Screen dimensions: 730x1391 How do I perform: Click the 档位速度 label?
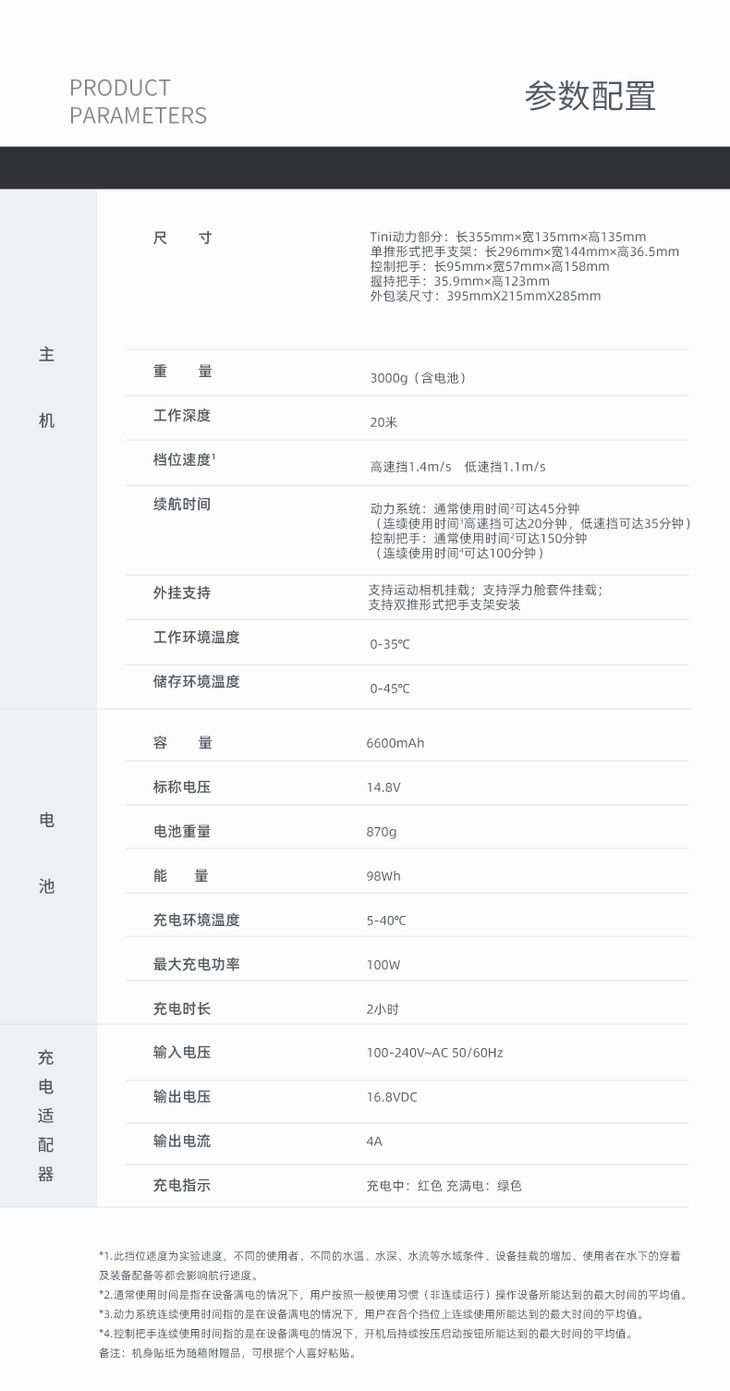[x=184, y=460]
